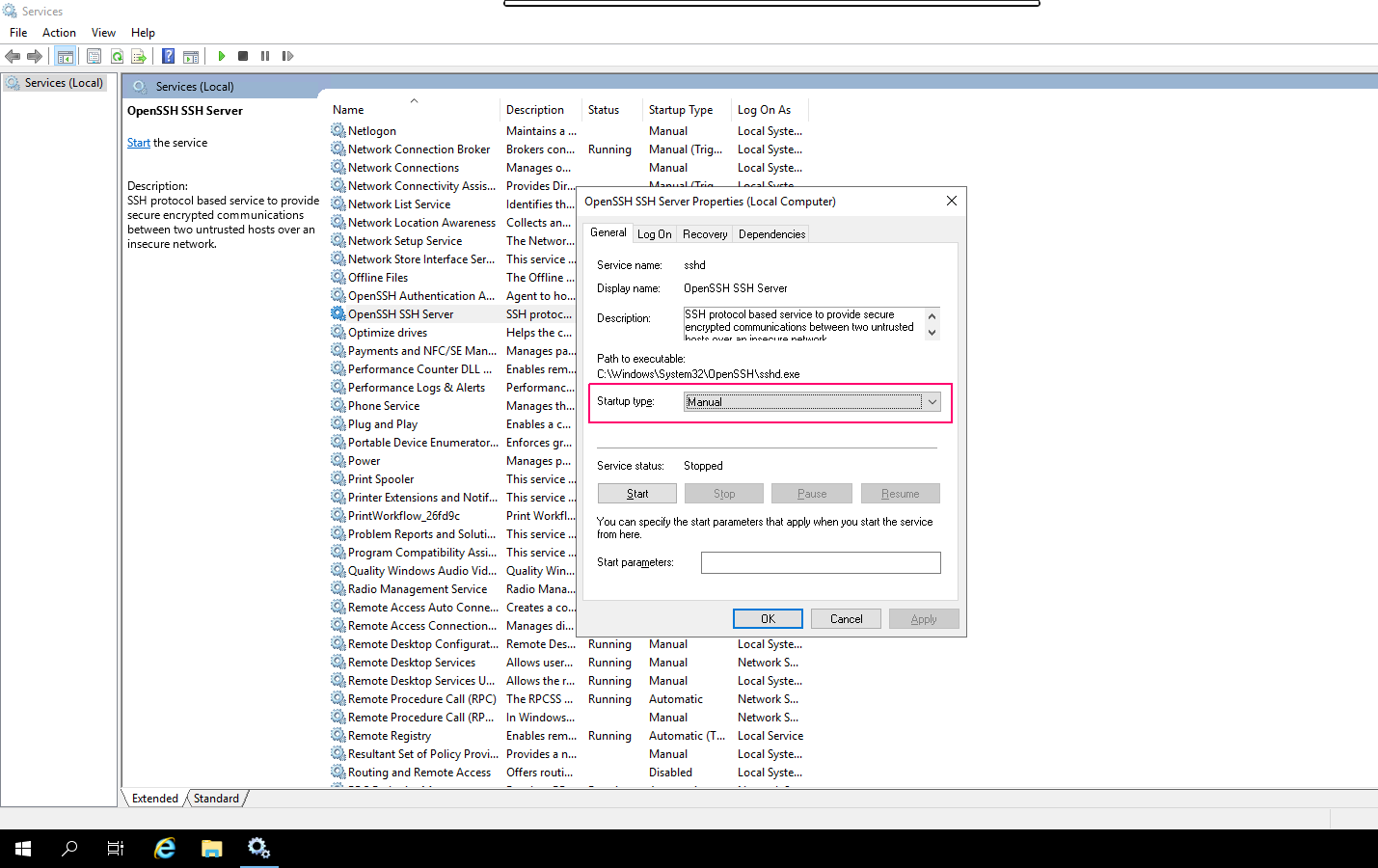Sort by the Description column header

541,110
